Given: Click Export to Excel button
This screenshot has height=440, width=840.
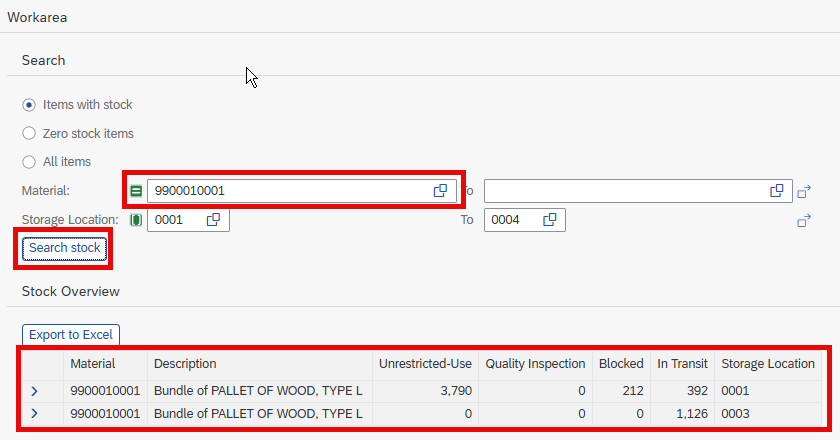Looking at the screenshot, I should pos(71,334).
